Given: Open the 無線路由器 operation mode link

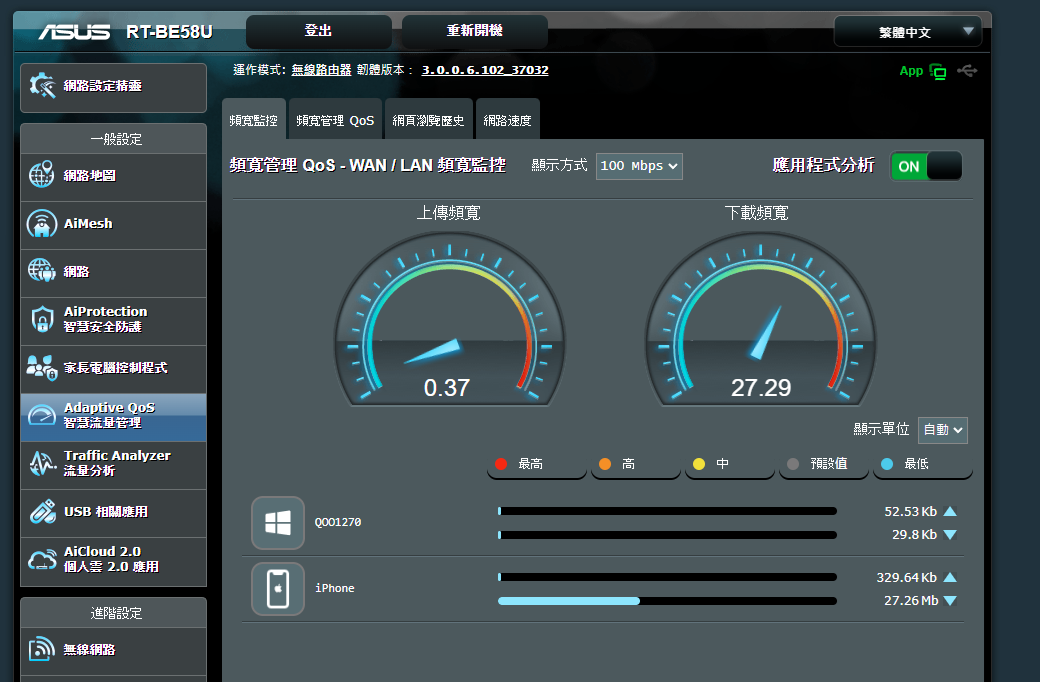Looking at the screenshot, I should [x=321, y=70].
